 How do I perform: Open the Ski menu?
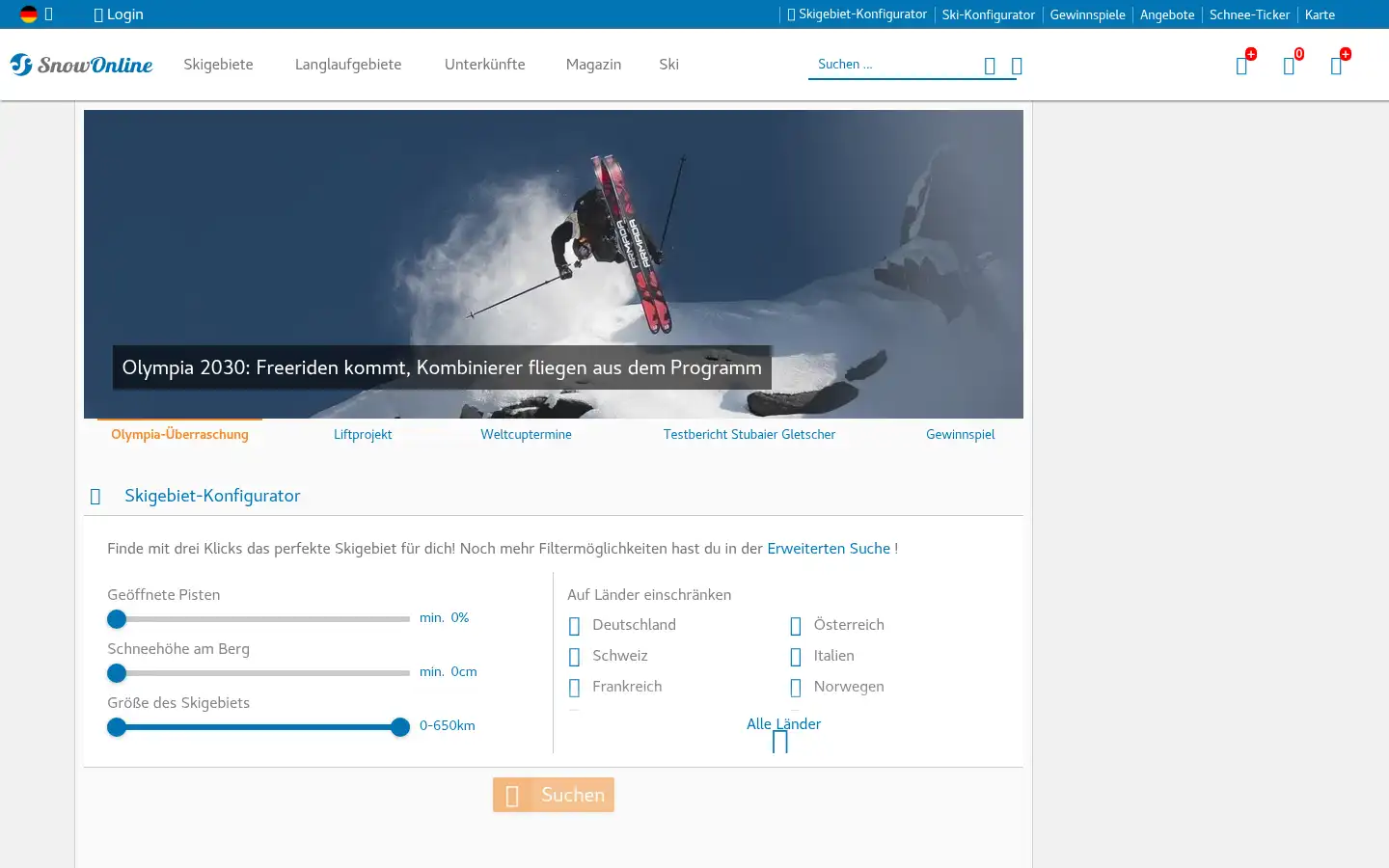click(x=668, y=65)
